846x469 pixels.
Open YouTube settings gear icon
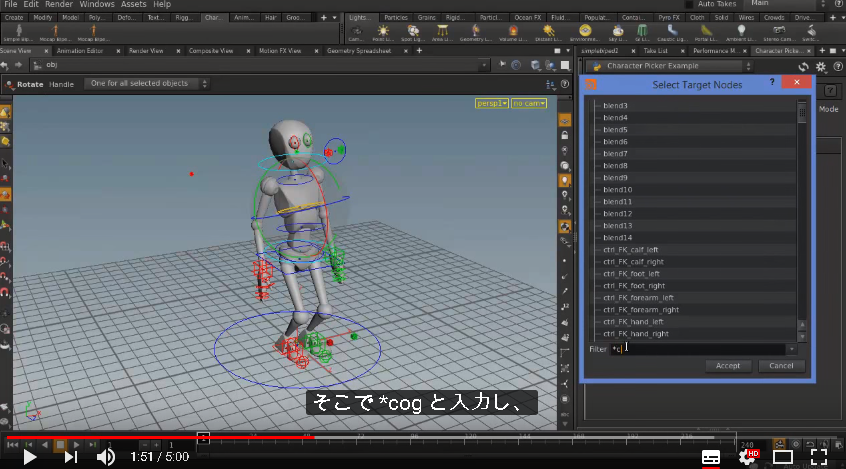(x=748, y=457)
